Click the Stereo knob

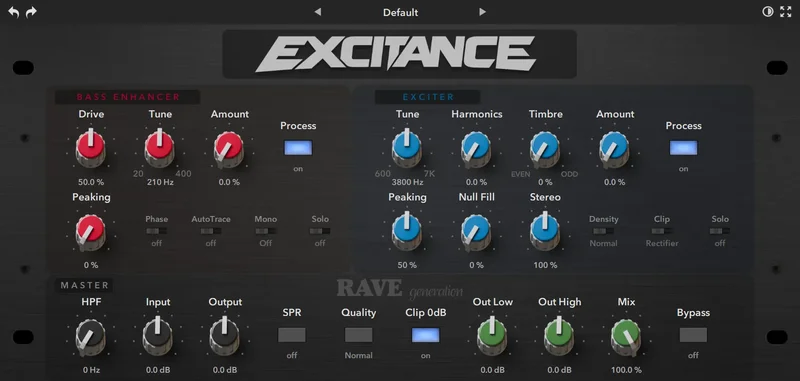coord(545,232)
